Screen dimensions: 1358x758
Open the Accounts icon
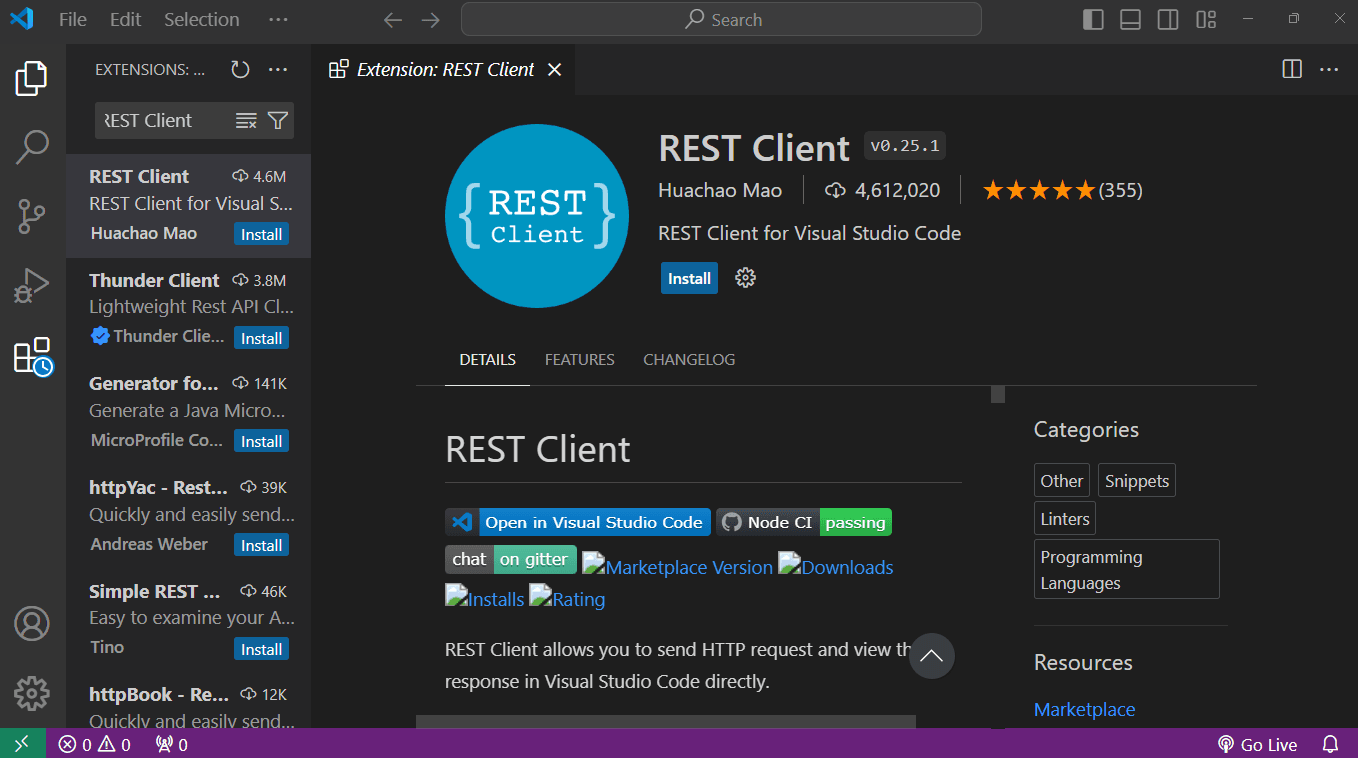point(31,623)
